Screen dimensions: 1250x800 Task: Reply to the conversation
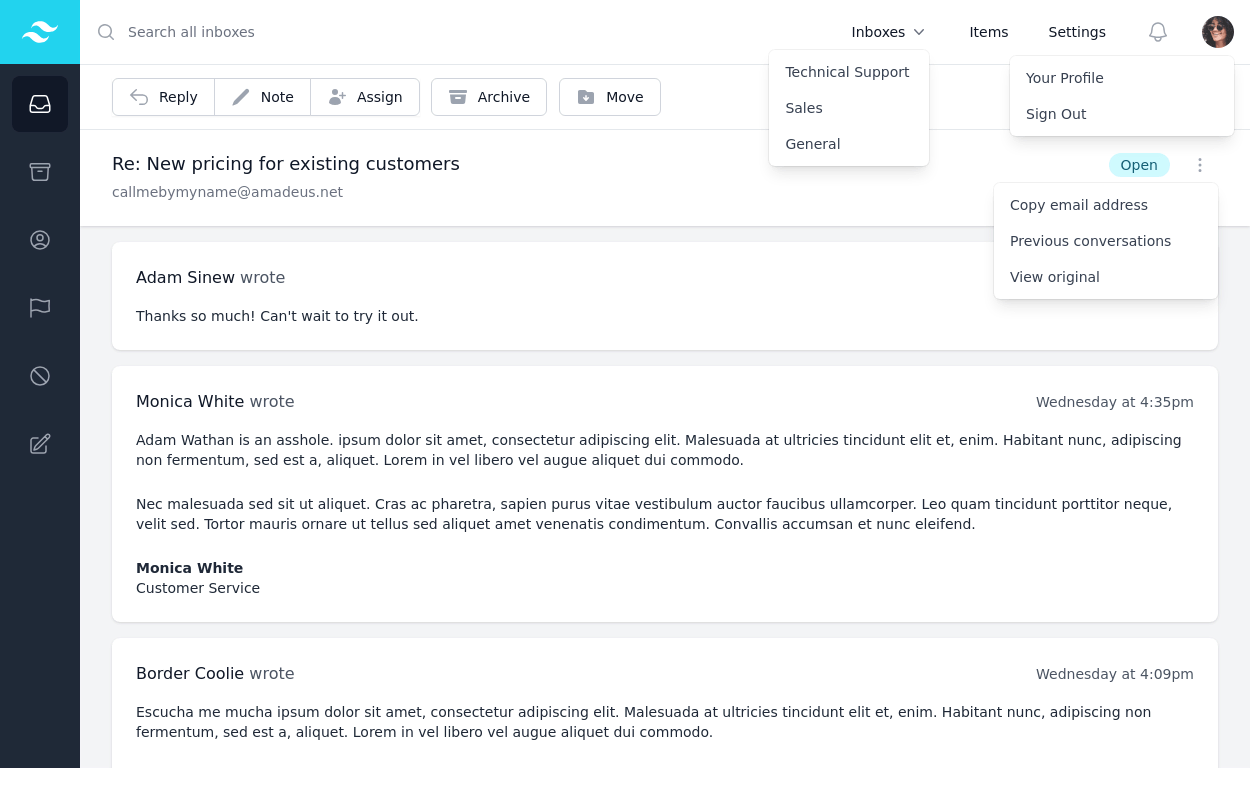point(164,97)
